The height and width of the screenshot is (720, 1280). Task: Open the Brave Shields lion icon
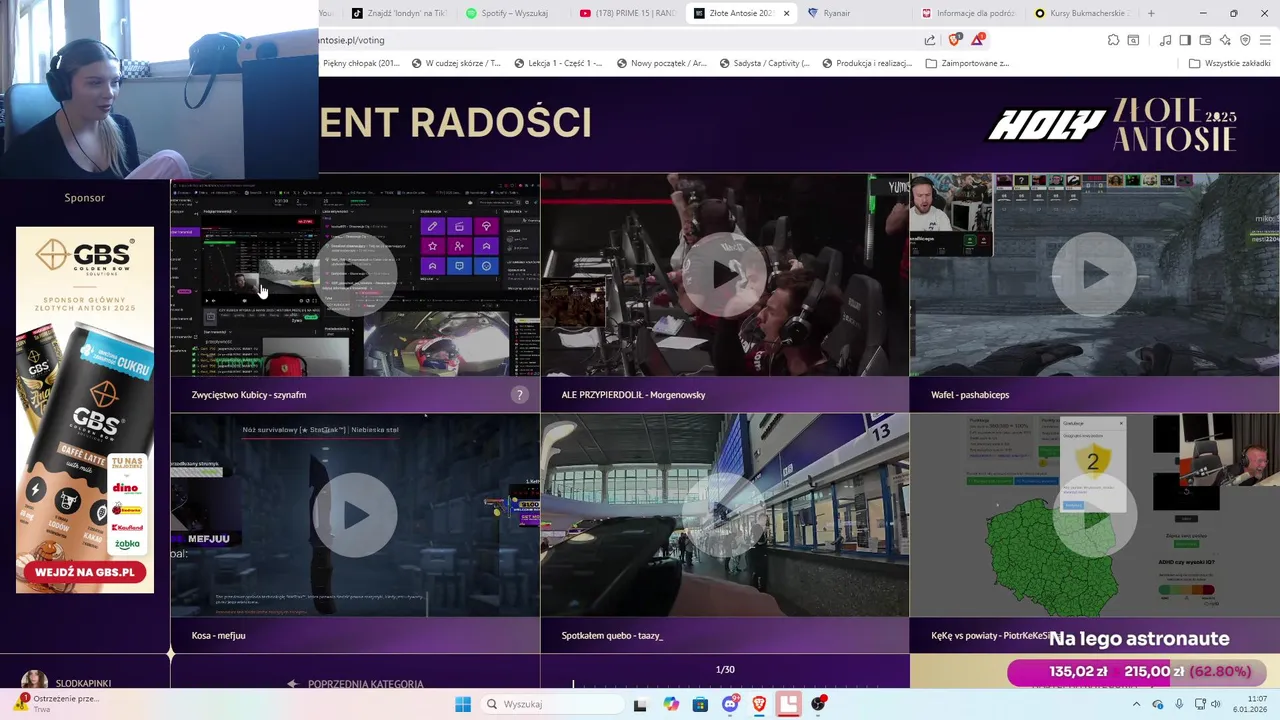click(954, 40)
